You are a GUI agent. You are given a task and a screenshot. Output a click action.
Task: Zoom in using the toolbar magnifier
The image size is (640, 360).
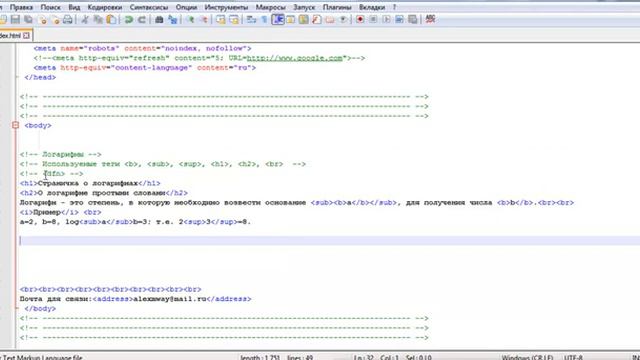(190, 19)
